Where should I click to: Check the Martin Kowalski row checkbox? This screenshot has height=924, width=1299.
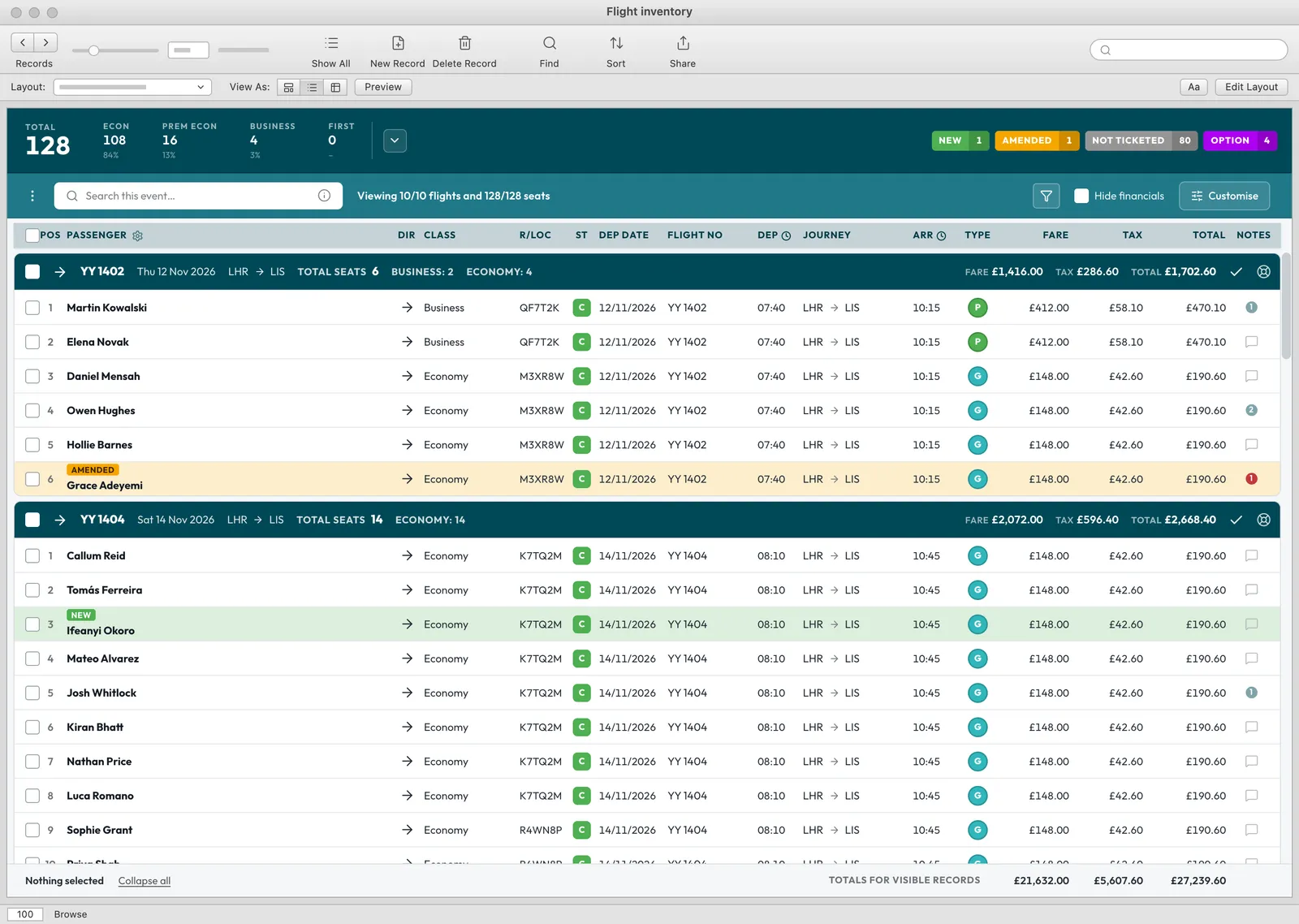coord(32,308)
